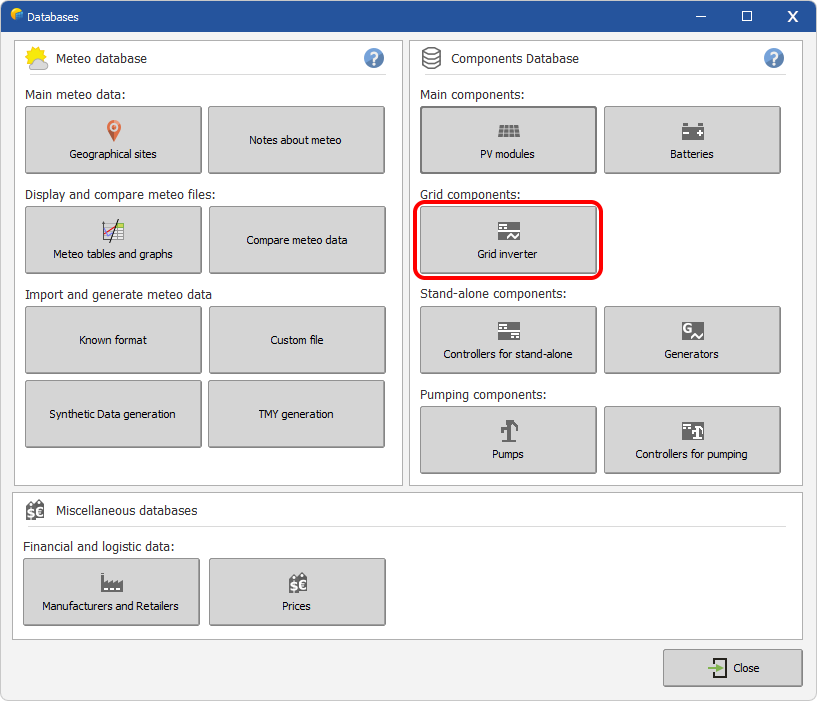
Task: Open the Generators database
Action: [x=692, y=340]
